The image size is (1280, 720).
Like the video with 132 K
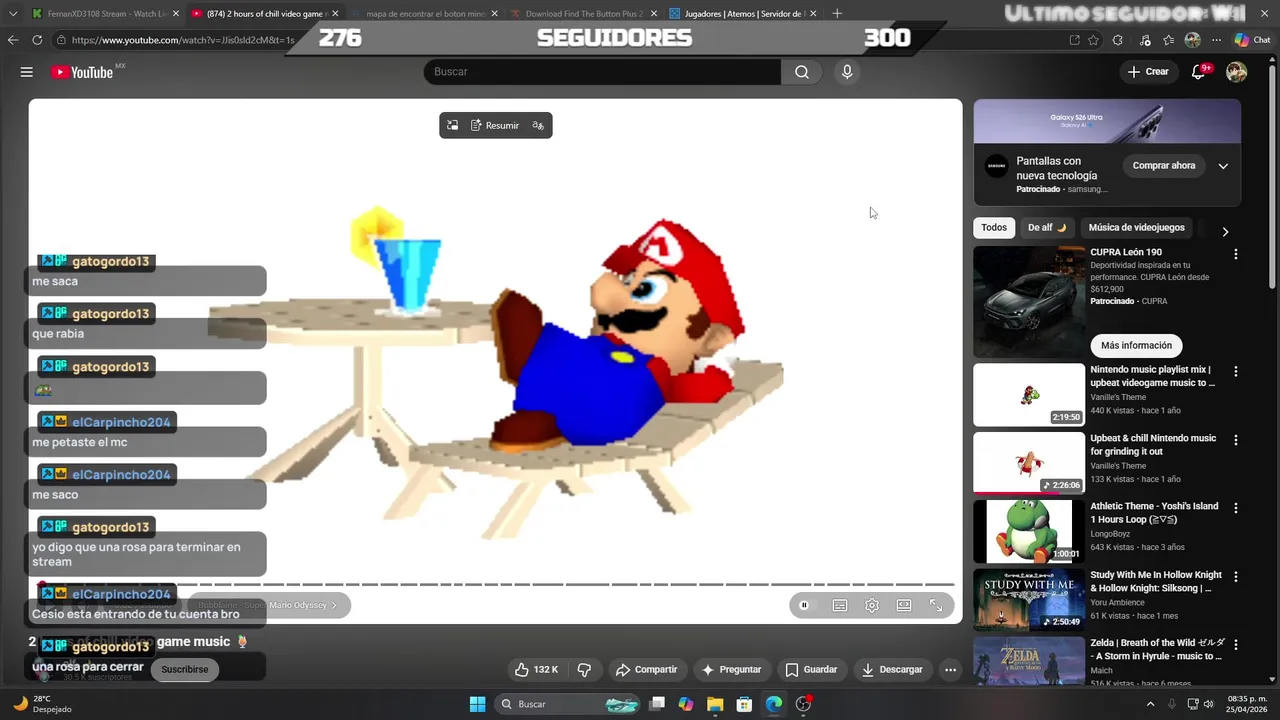pos(535,669)
